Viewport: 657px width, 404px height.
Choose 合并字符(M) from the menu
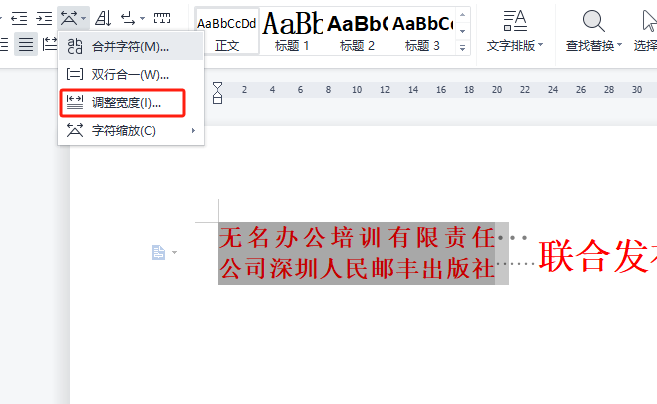131,47
